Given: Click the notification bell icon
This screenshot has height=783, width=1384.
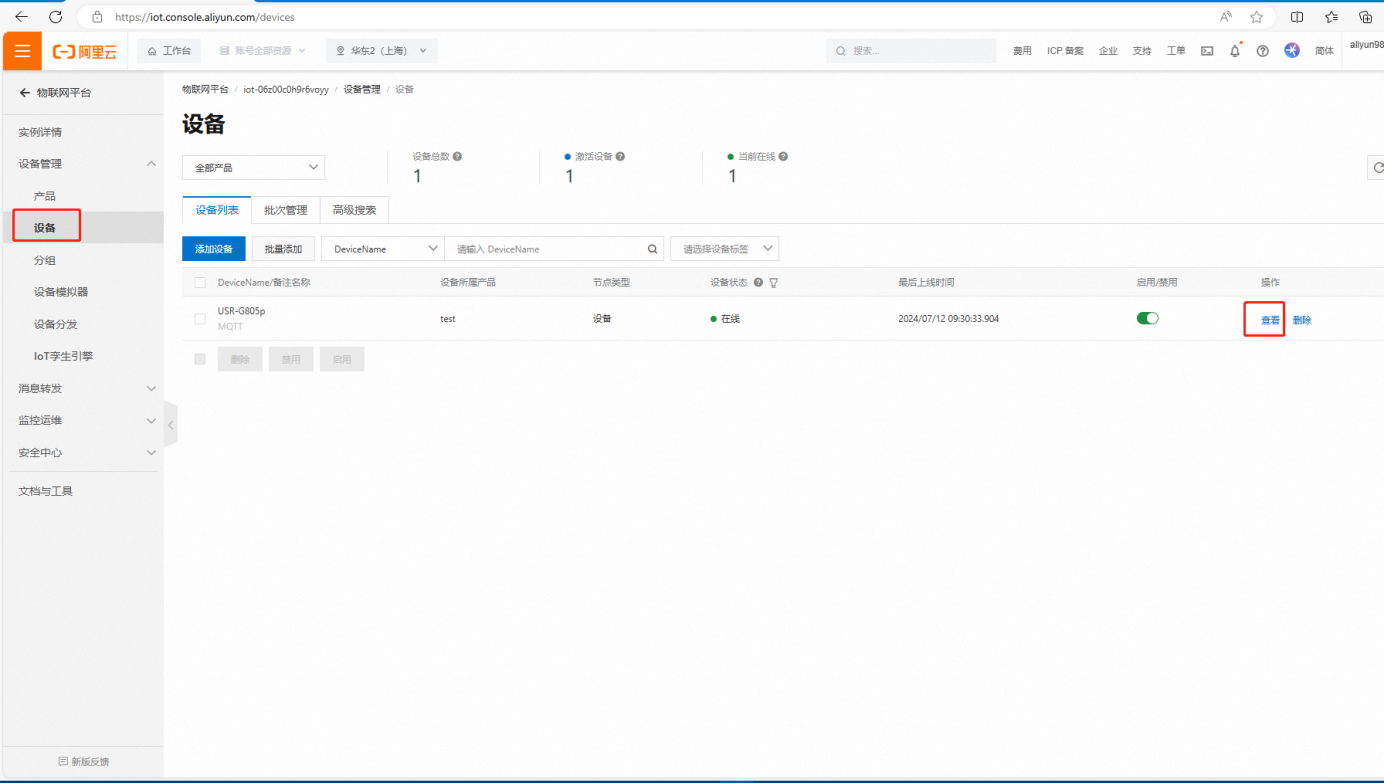Looking at the screenshot, I should 1235,51.
